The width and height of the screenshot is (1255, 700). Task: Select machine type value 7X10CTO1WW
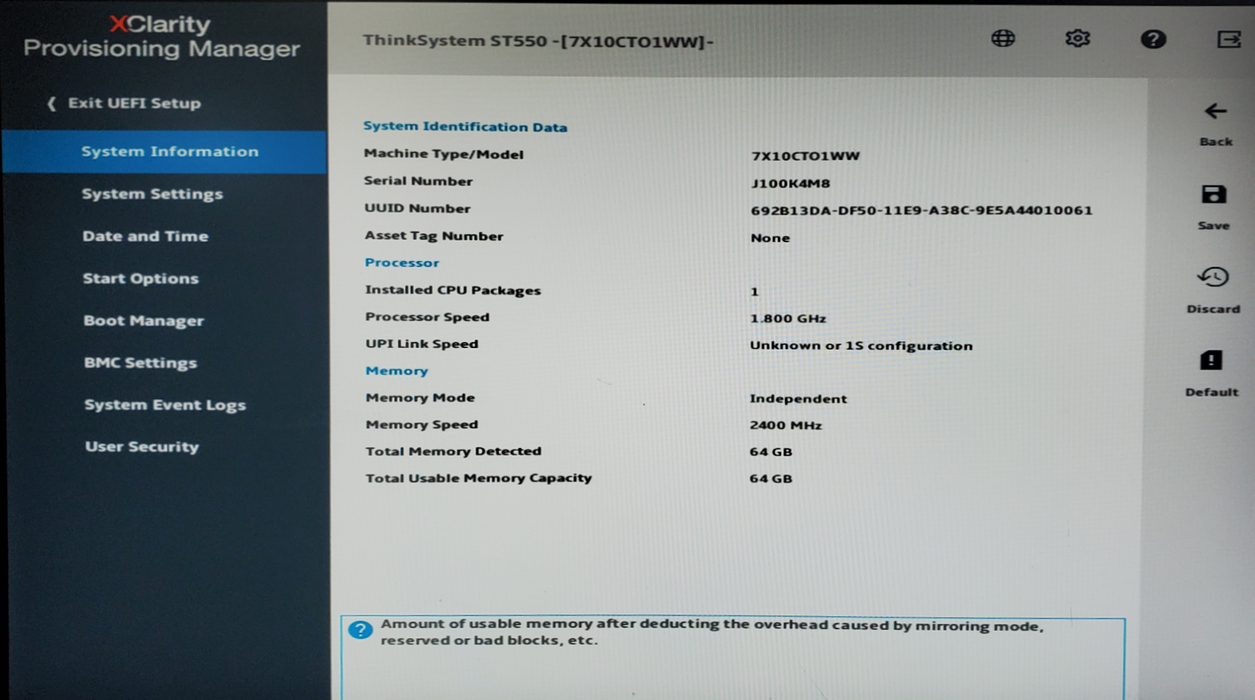click(805, 156)
